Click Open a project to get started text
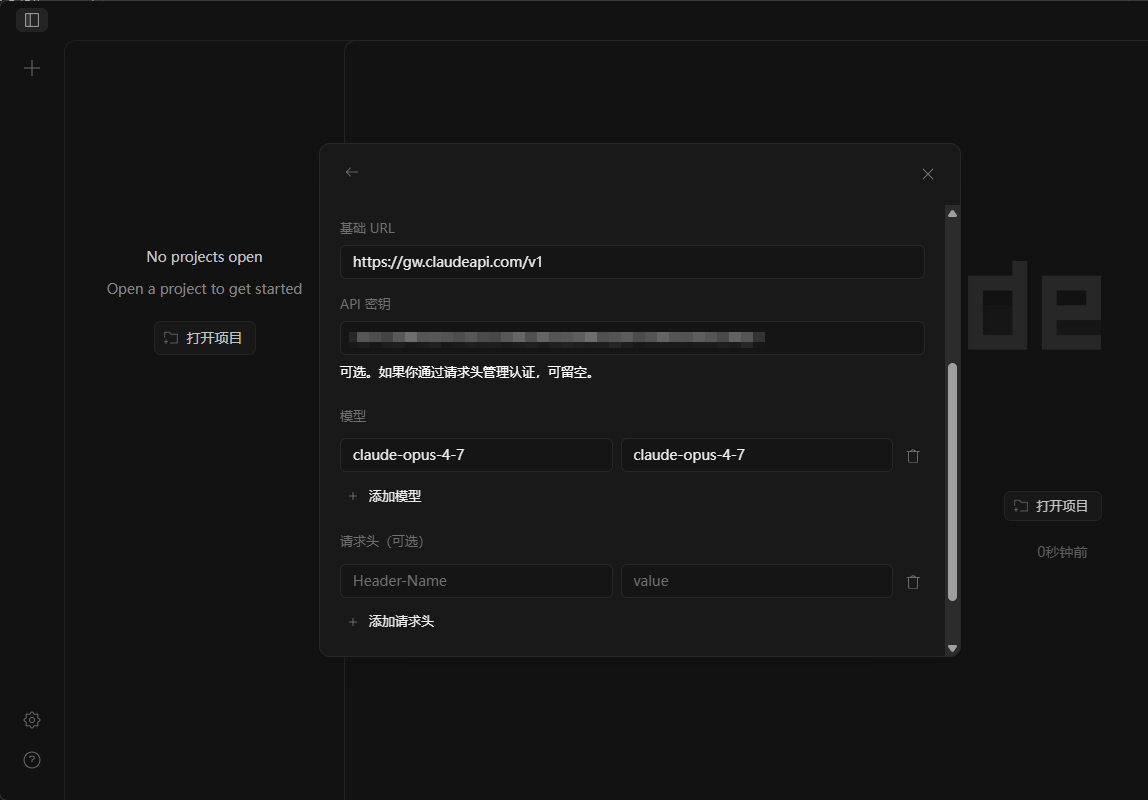 click(204, 289)
